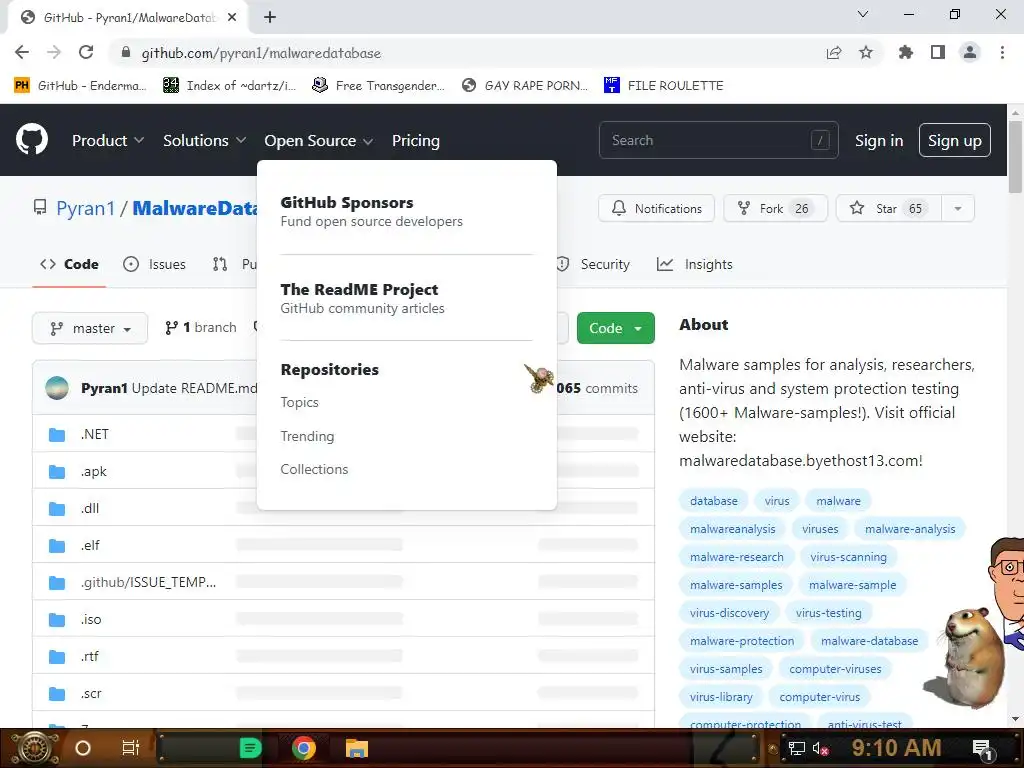Bookmark this page with star icon
This screenshot has width=1024, height=768.
coord(866,52)
